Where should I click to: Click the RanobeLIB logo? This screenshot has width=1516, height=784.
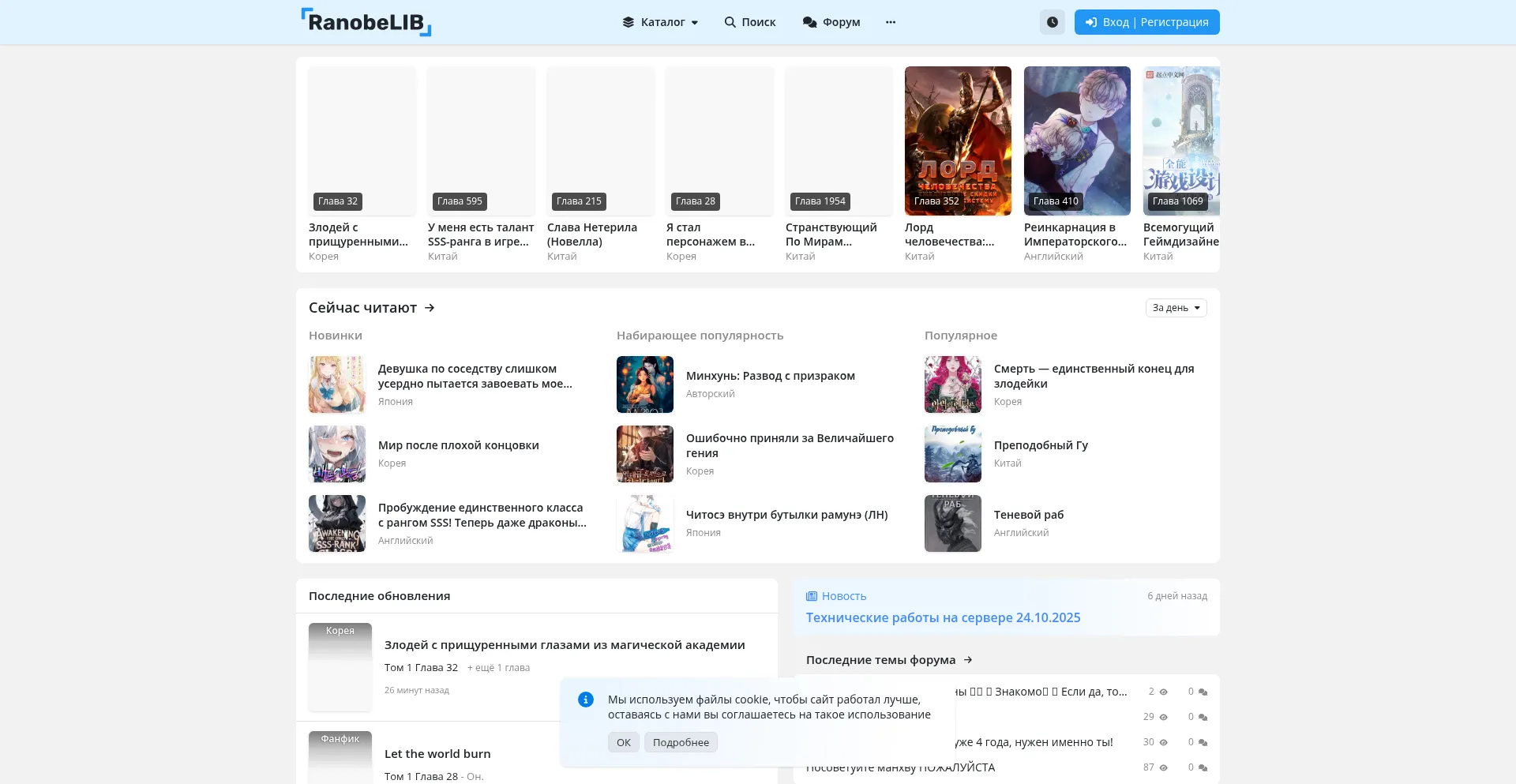click(366, 22)
